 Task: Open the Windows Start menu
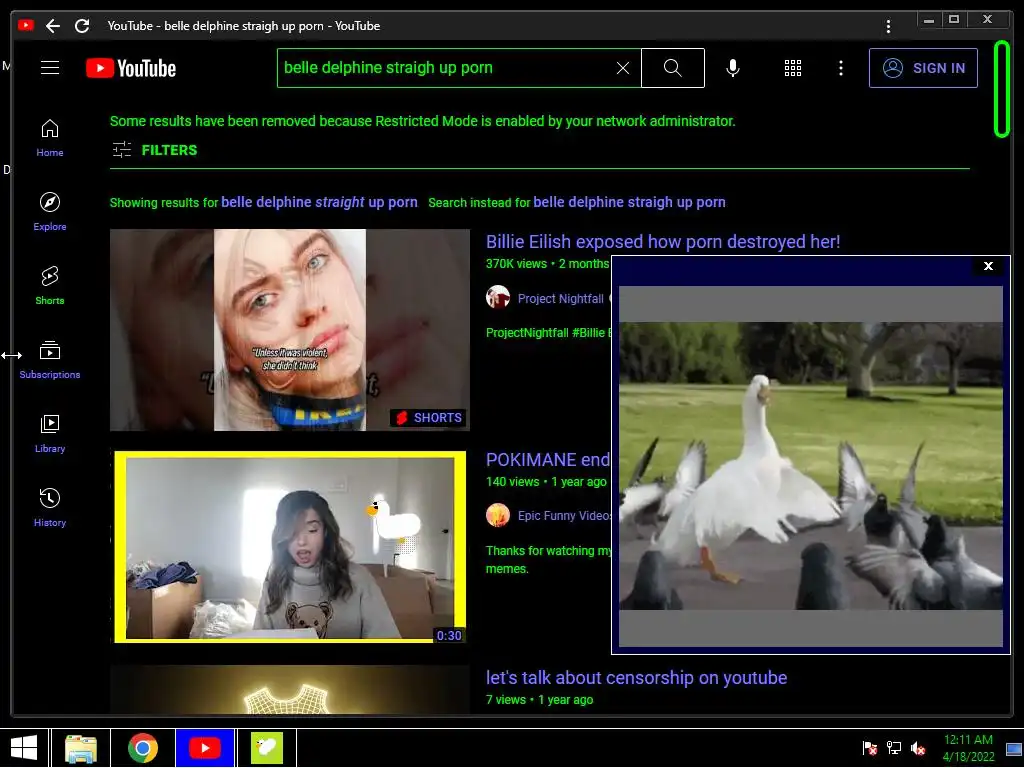click(x=24, y=748)
